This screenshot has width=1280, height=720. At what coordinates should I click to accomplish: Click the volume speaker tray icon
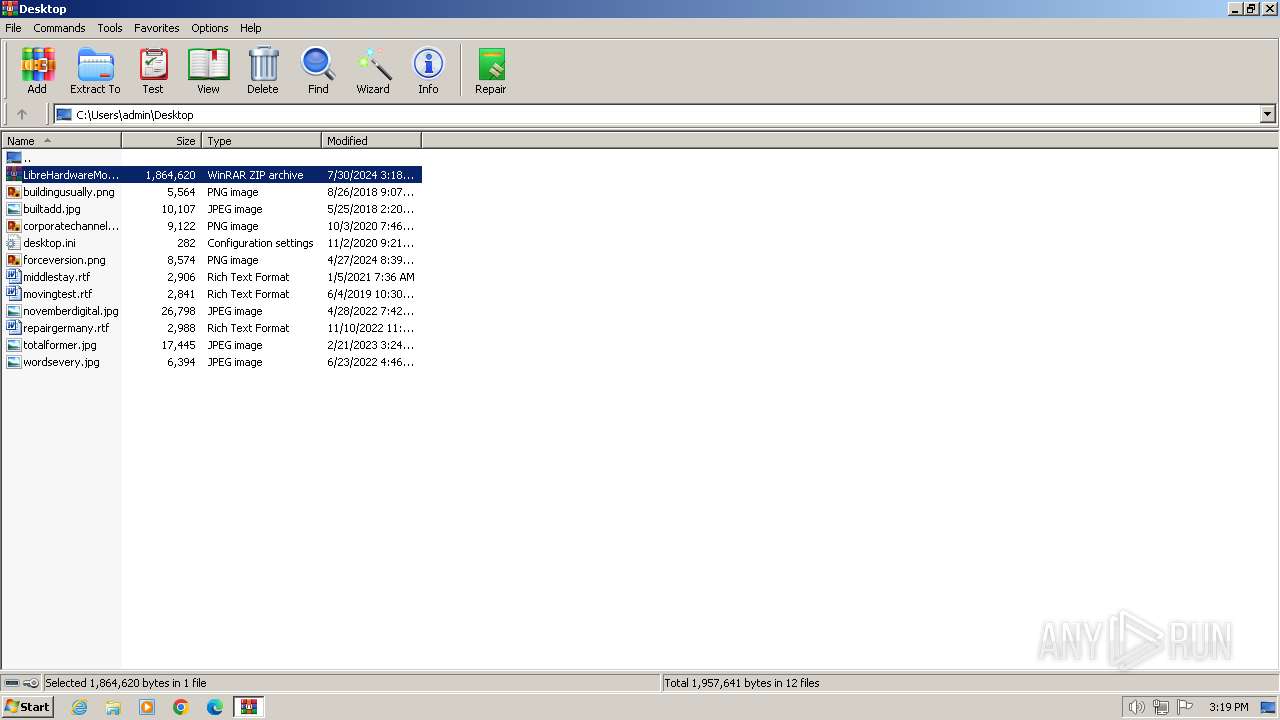point(1136,707)
